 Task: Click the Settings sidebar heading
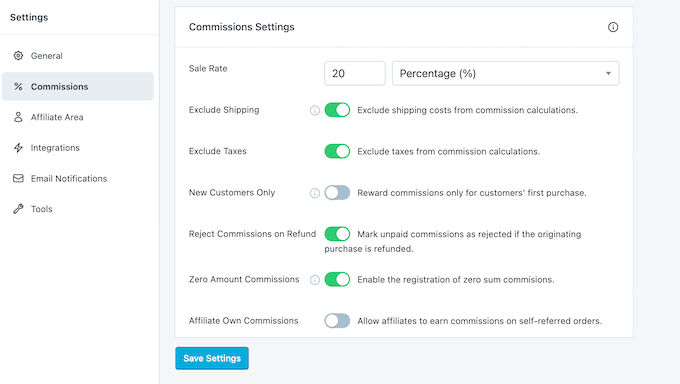[x=29, y=17]
